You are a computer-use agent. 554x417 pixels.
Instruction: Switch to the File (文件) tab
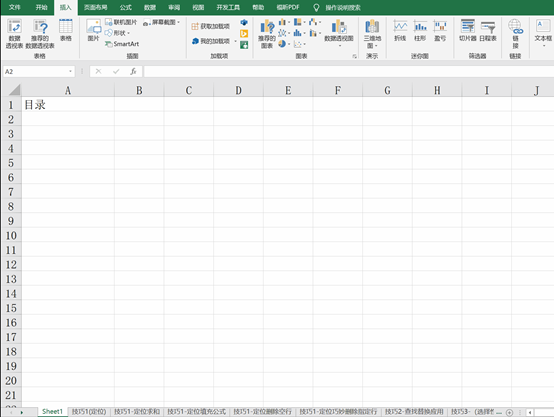coord(14,7)
